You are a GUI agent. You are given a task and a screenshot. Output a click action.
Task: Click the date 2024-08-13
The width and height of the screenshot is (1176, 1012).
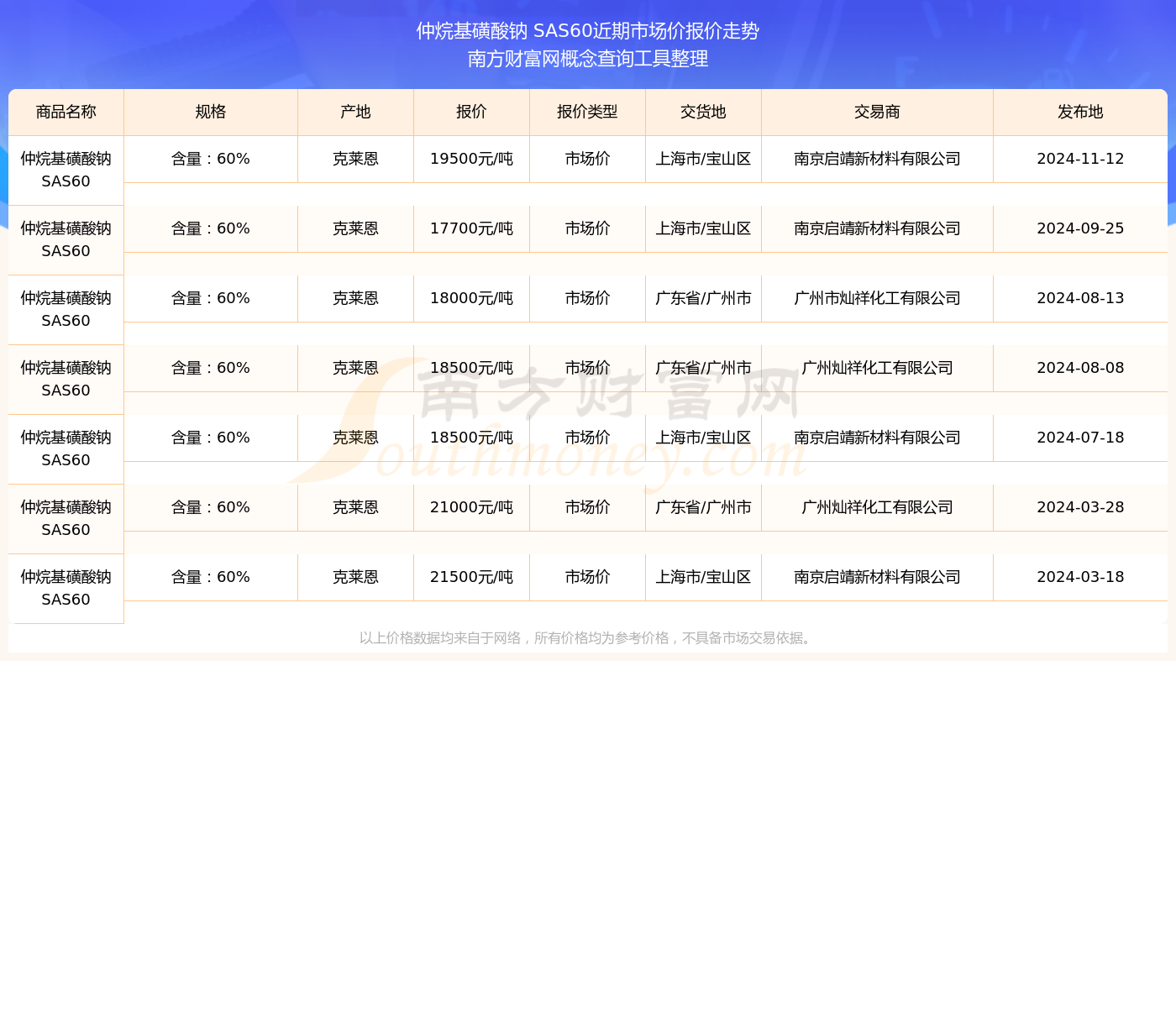[x=1080, y=299]
